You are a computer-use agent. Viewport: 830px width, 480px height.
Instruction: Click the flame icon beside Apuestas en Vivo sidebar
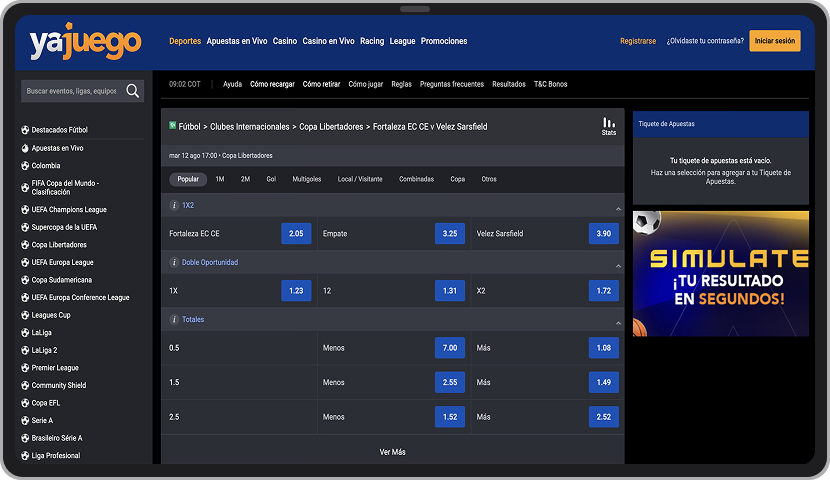point(25,148)
